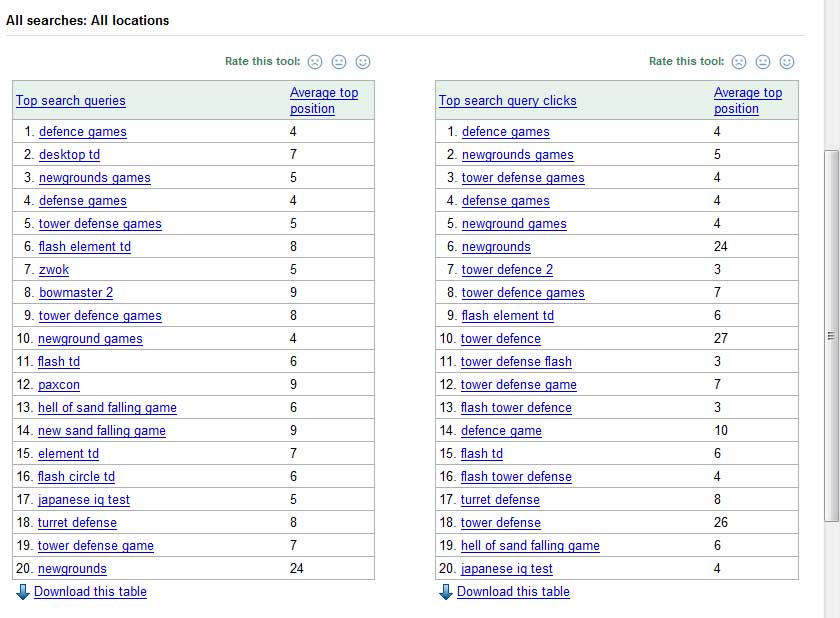Viewport: 840px width, 618px height.
Task: Click the happy face rating icon in left panel
Action: (363, 62)
